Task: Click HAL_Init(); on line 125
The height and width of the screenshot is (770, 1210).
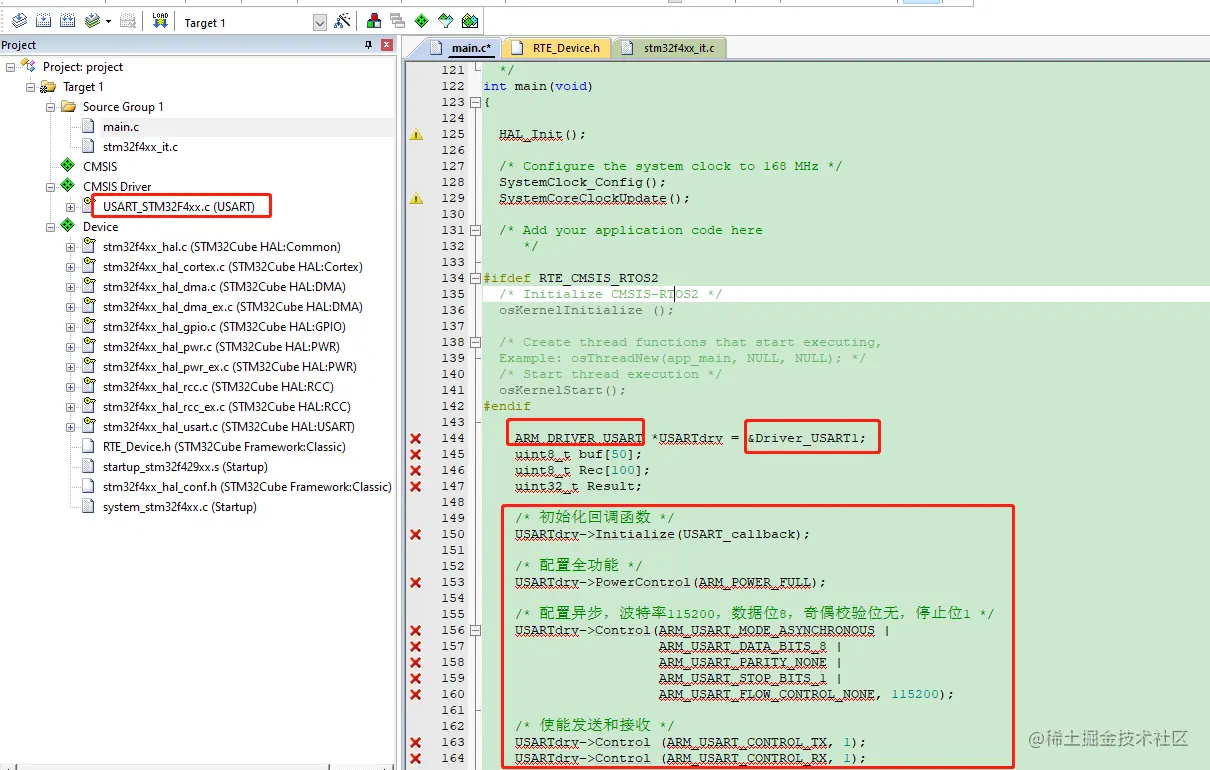Action: coord(542,134)
